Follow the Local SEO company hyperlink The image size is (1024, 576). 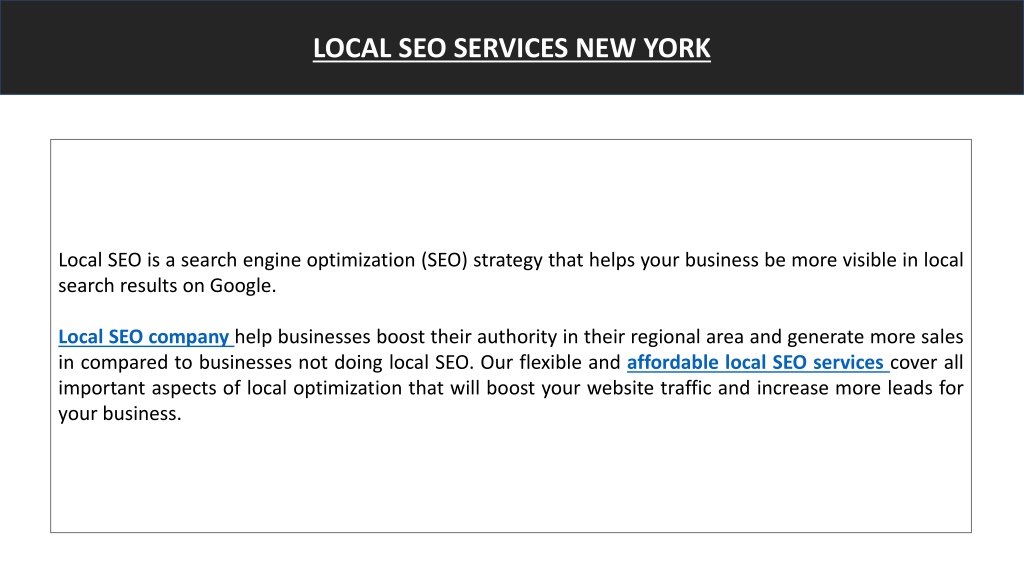click(144, 337)
